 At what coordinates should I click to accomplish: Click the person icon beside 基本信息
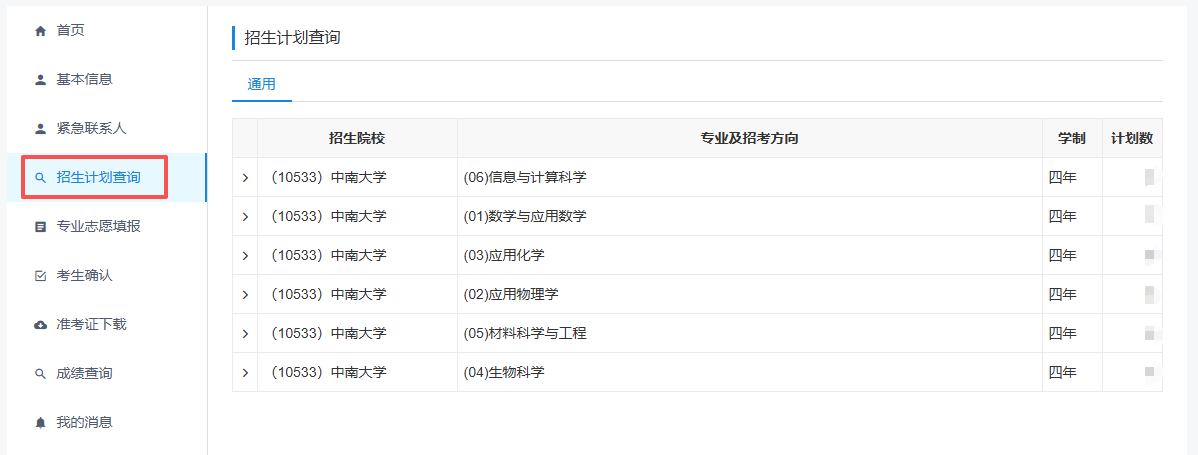(x=40, y=80)
